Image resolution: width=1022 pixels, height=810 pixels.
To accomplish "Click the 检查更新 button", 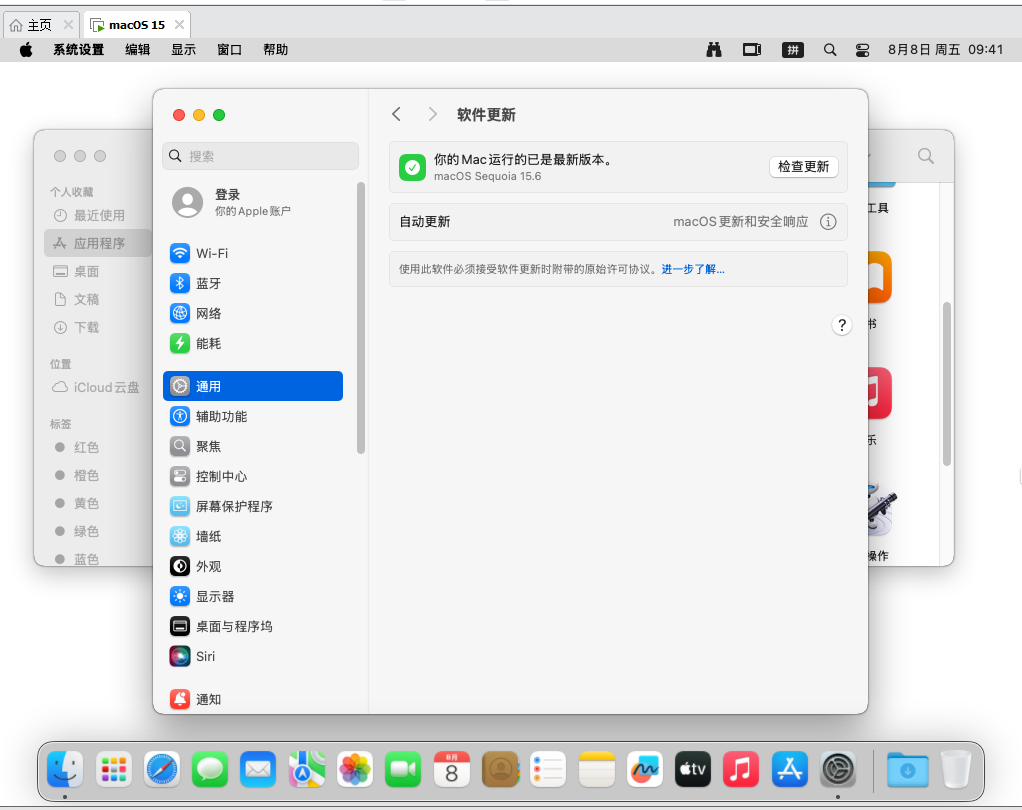I will coord(803,167).
